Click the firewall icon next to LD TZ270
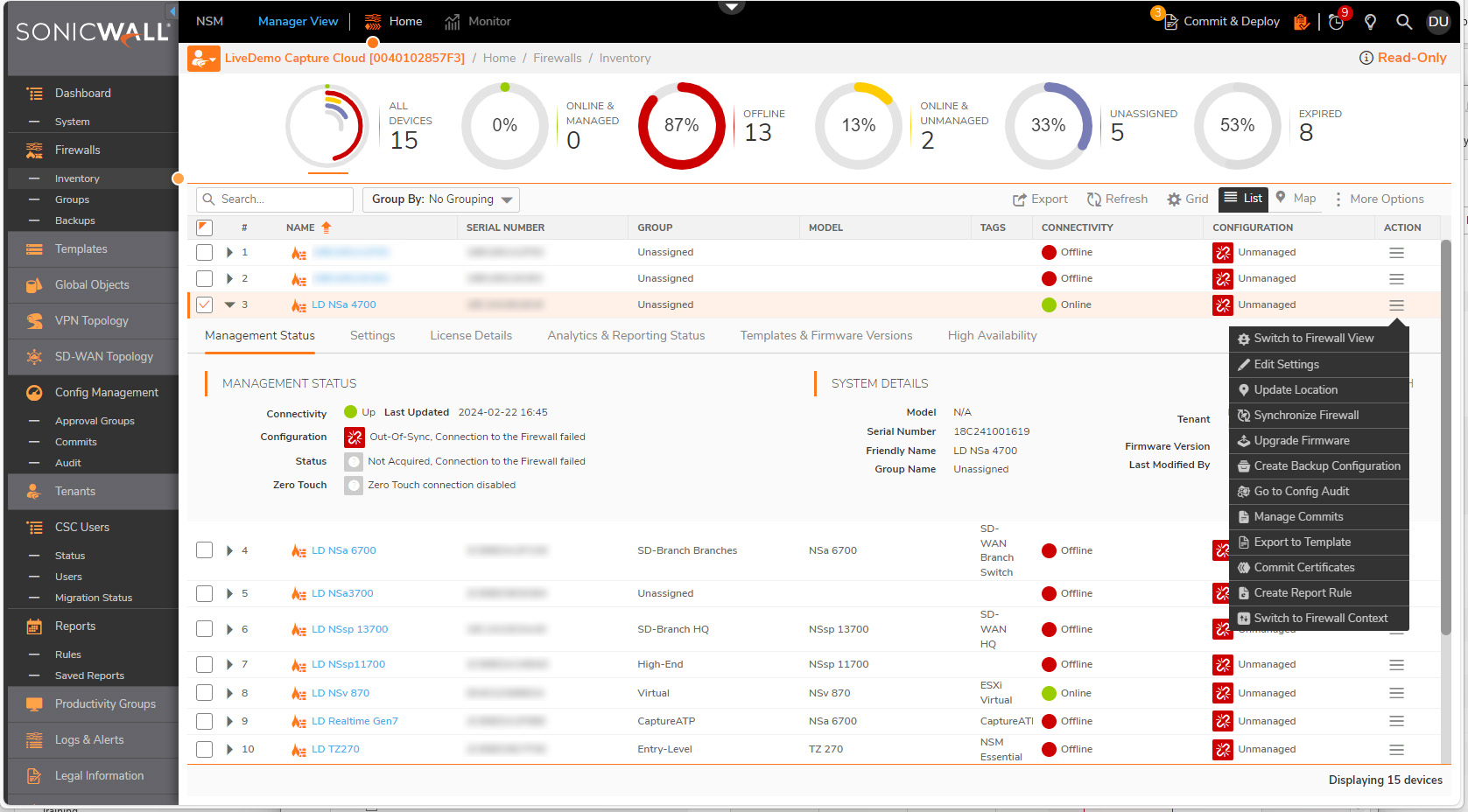This screenshot has height=812, width=1468. click(299, 750)
